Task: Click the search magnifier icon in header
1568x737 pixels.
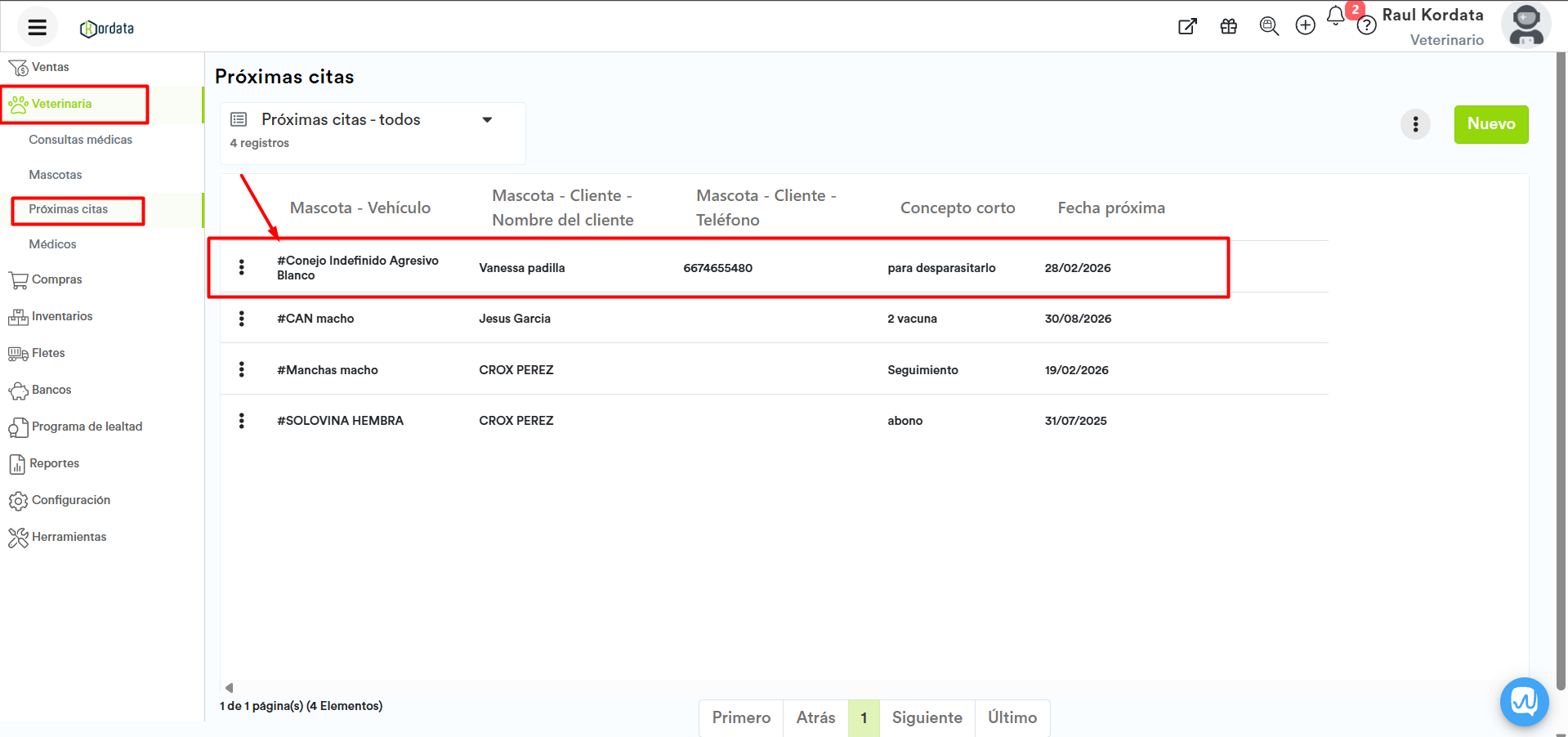Action: pos(1268,26)
